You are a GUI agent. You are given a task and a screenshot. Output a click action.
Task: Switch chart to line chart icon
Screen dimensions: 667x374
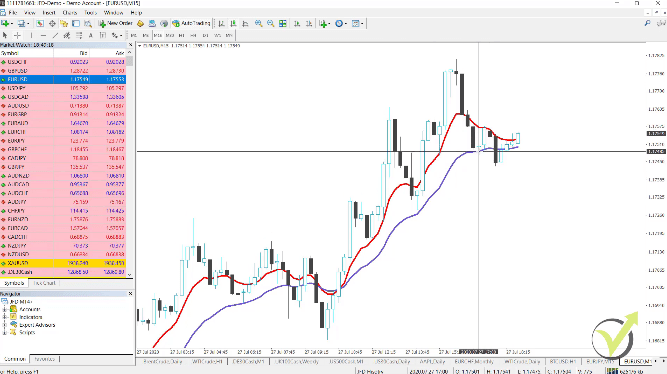(245, 23)
